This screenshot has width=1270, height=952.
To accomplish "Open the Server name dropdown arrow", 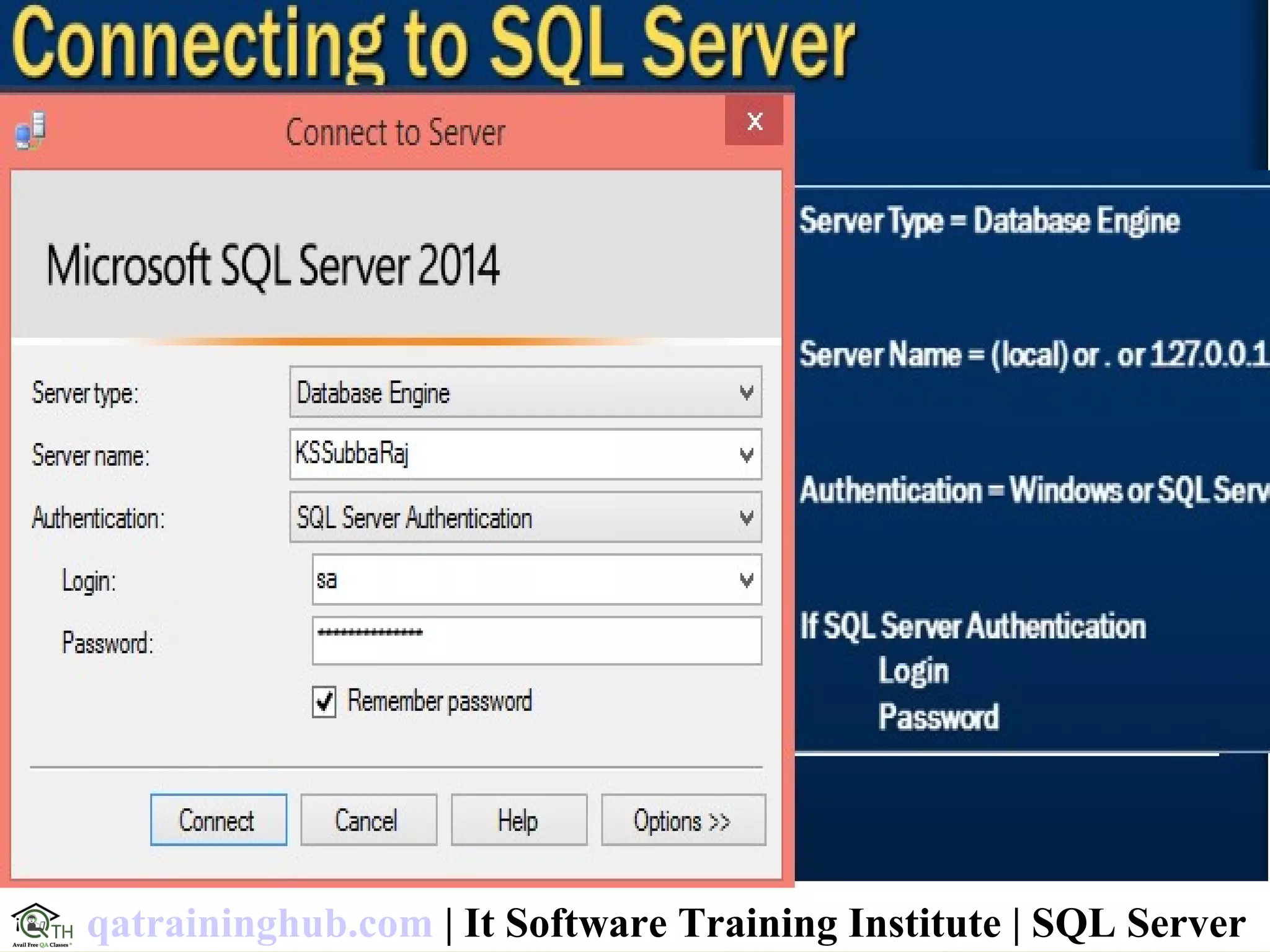I will tap(747, 455).
